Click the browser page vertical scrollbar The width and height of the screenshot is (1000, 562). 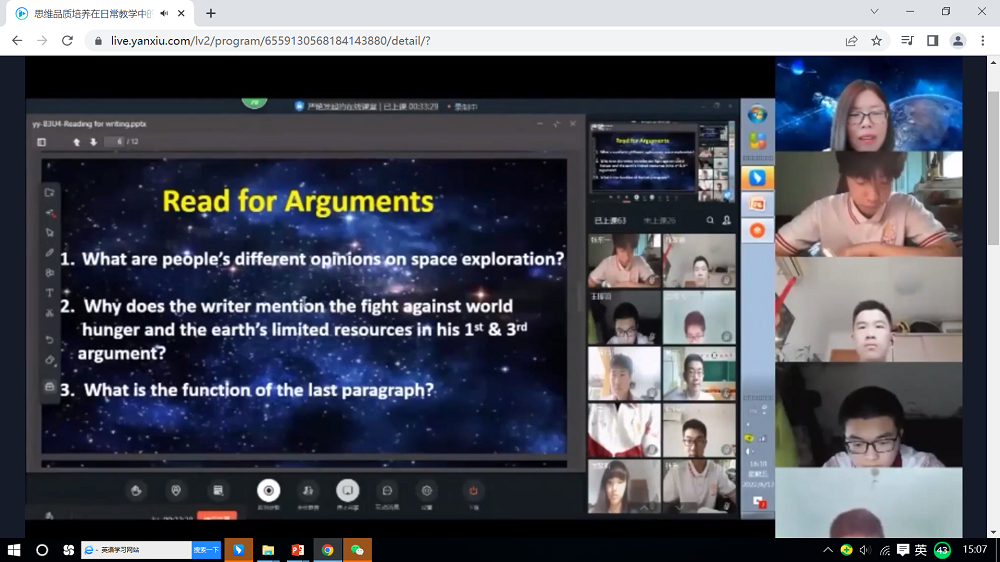[x=992, y=150]
